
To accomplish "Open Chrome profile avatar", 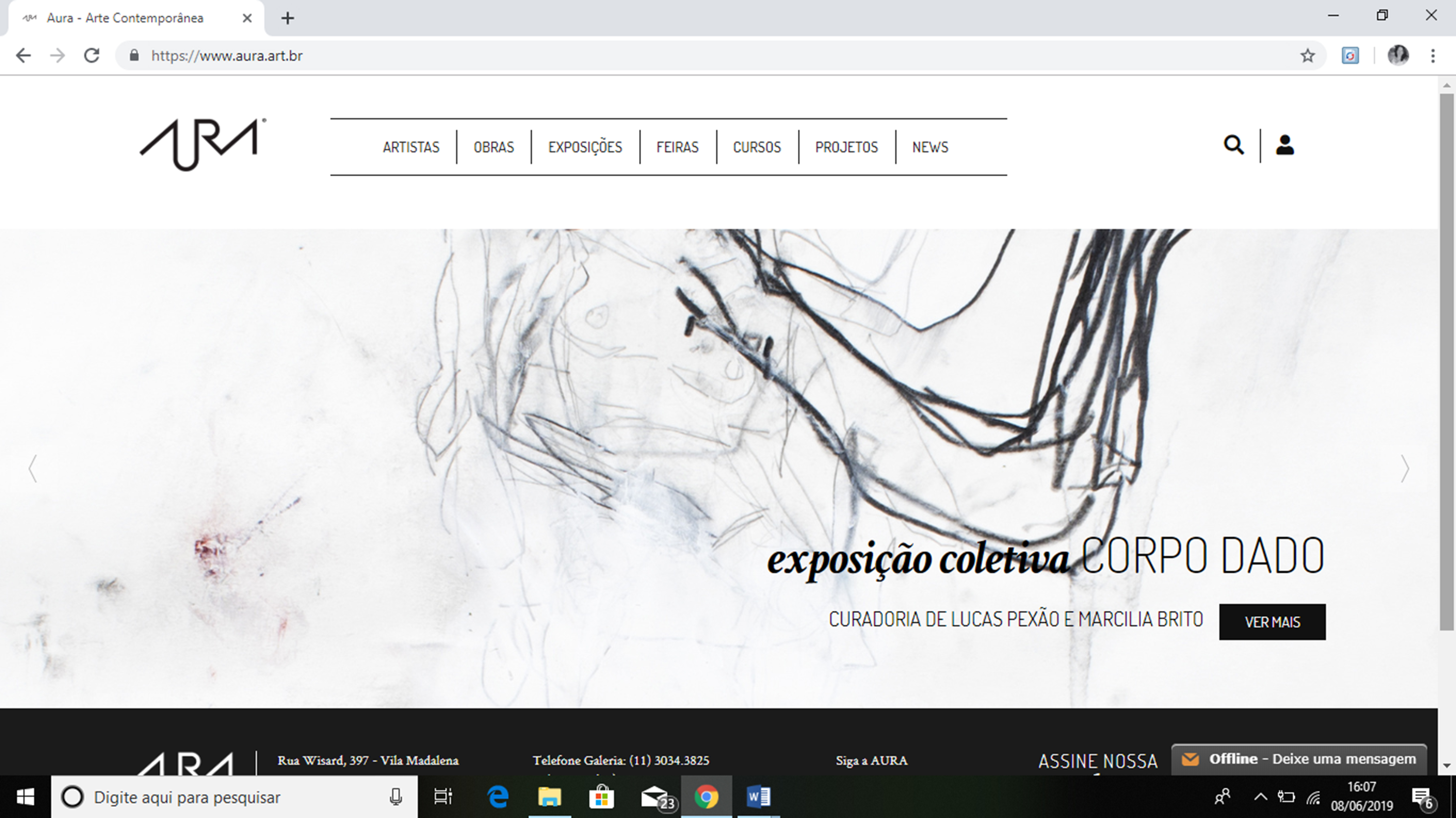I will click(x=1398, y=55).
